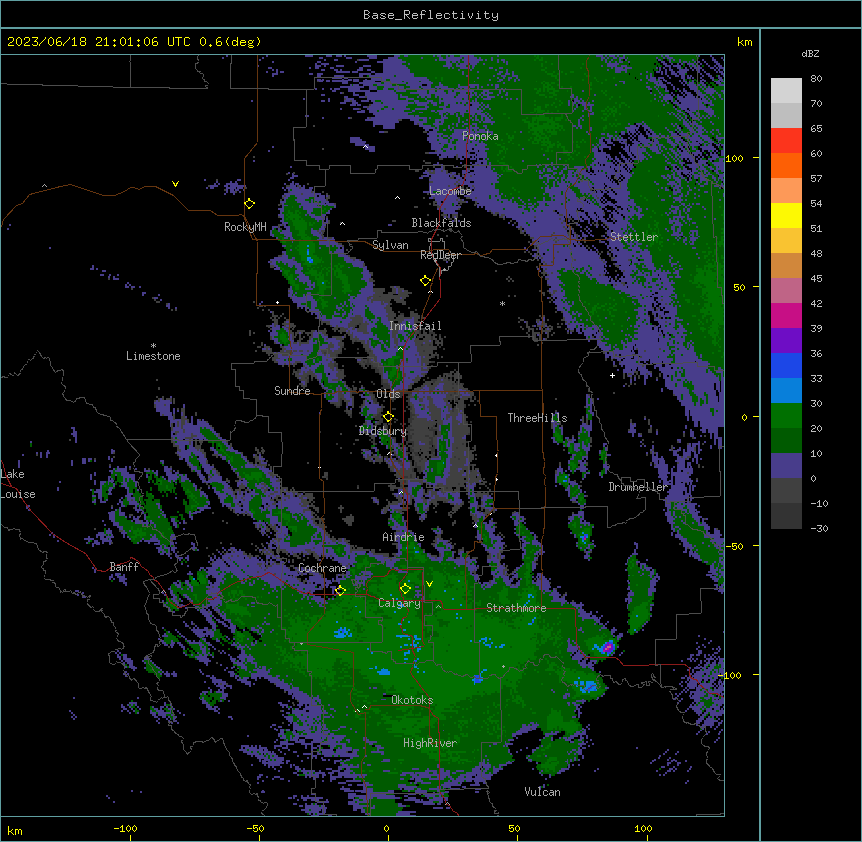Viewport: 862px width, 842px height.
Task: Click the Calgary city label
Action: click(x=399, y=603)
